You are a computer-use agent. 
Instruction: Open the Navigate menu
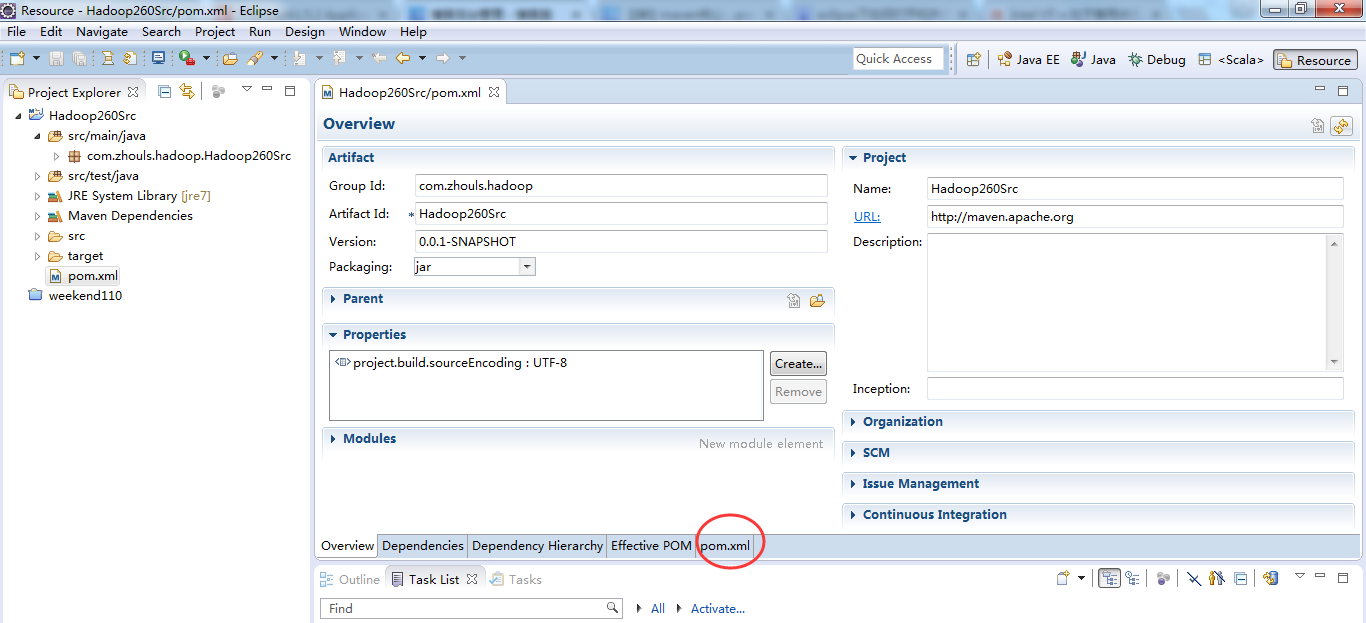102,32
